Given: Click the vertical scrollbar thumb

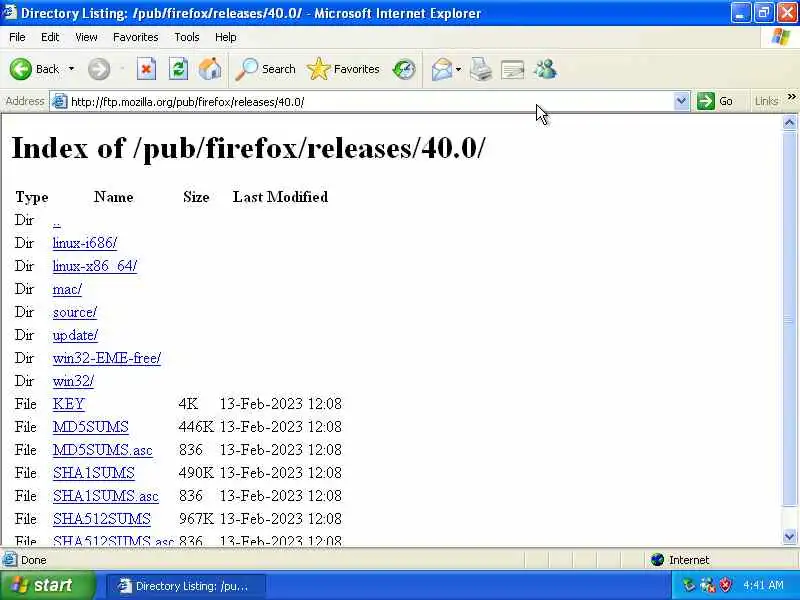Looking at the screenshot, I should click(789, 319).
